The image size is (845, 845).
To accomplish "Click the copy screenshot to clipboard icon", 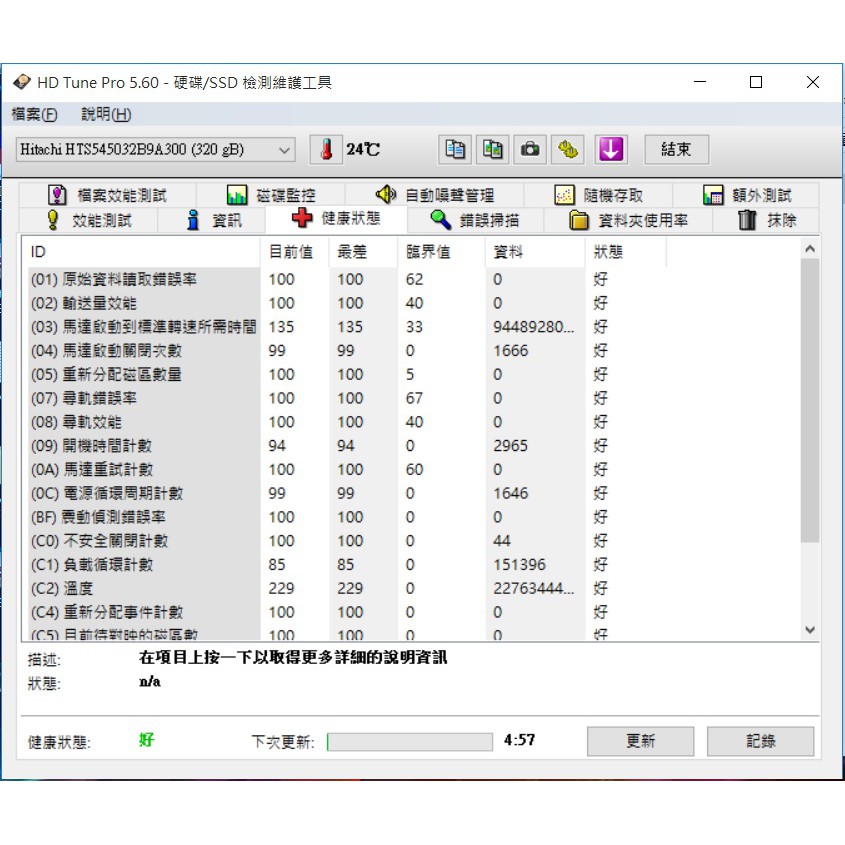I will pos(493,150).
